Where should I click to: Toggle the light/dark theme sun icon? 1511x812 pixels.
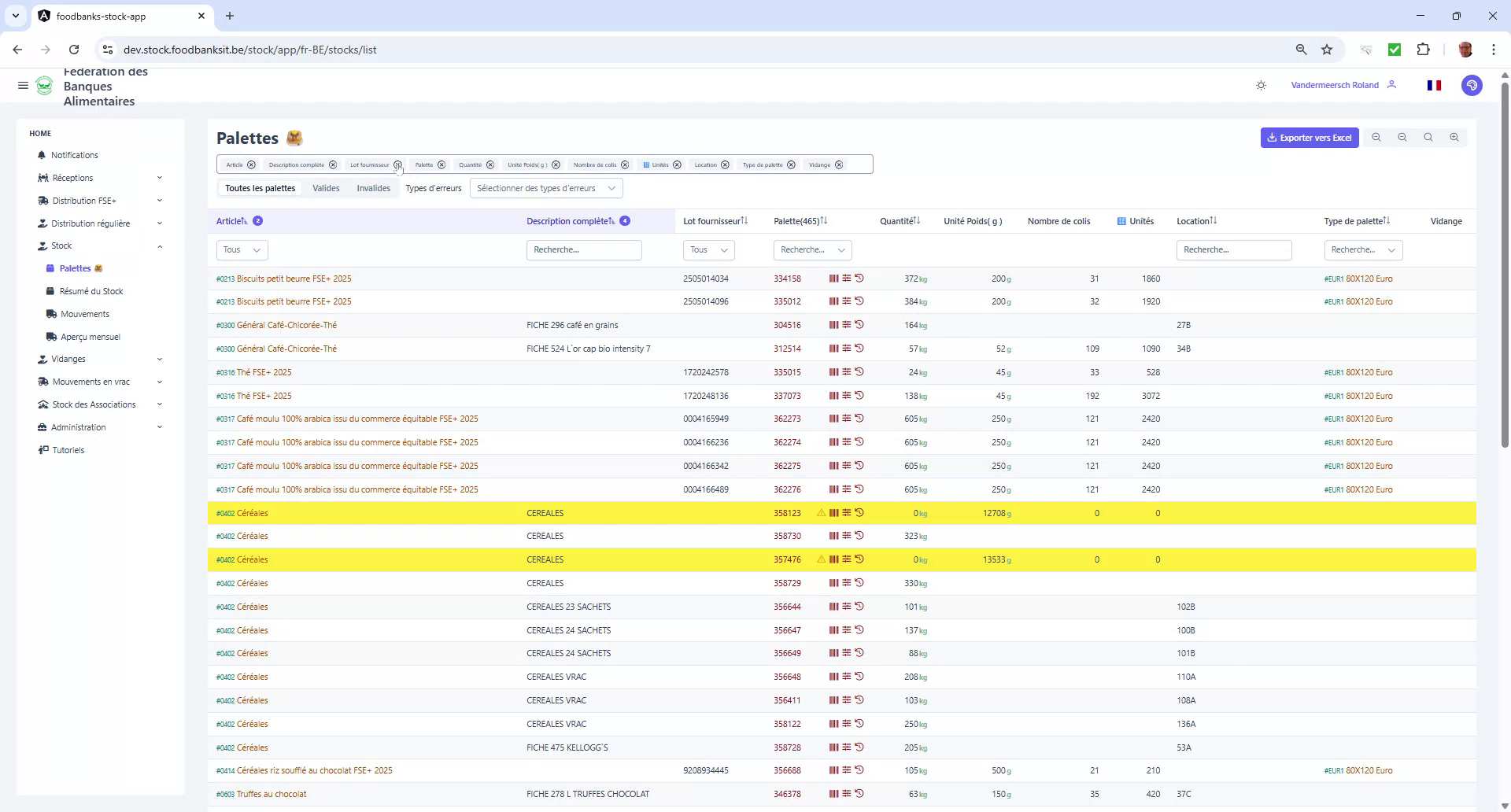point(1261,85)
